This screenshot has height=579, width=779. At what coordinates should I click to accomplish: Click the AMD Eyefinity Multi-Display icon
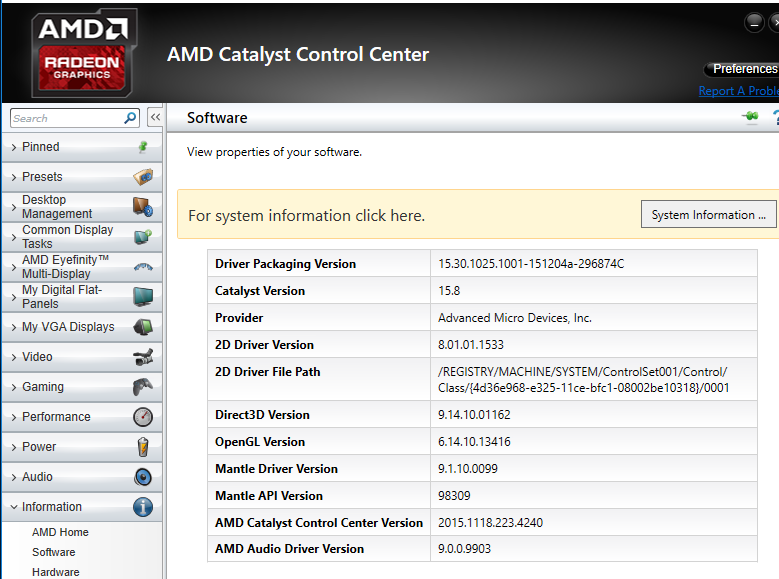click(143, 267)
